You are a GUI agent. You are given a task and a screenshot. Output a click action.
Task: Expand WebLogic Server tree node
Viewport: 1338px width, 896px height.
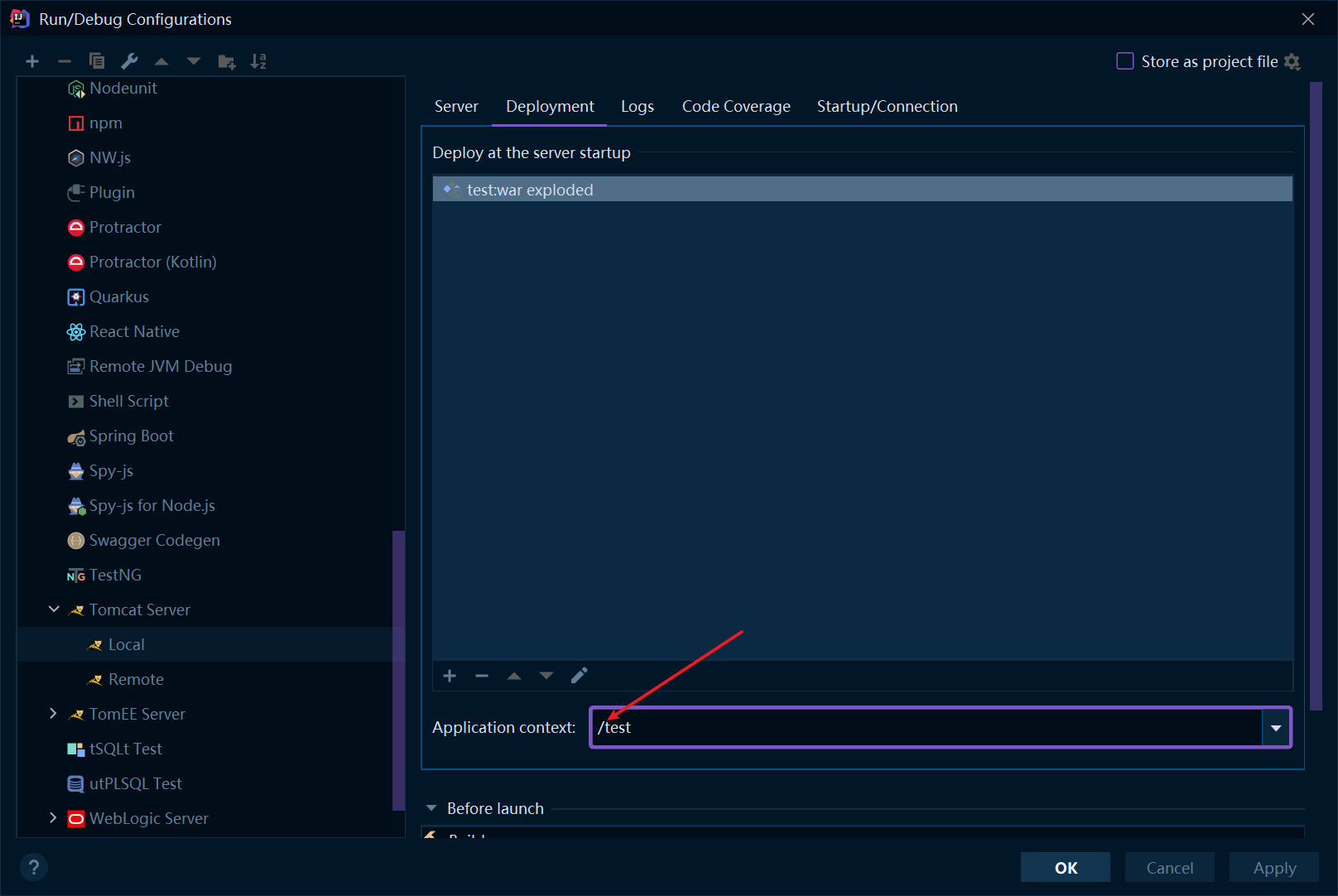[54, 818]
